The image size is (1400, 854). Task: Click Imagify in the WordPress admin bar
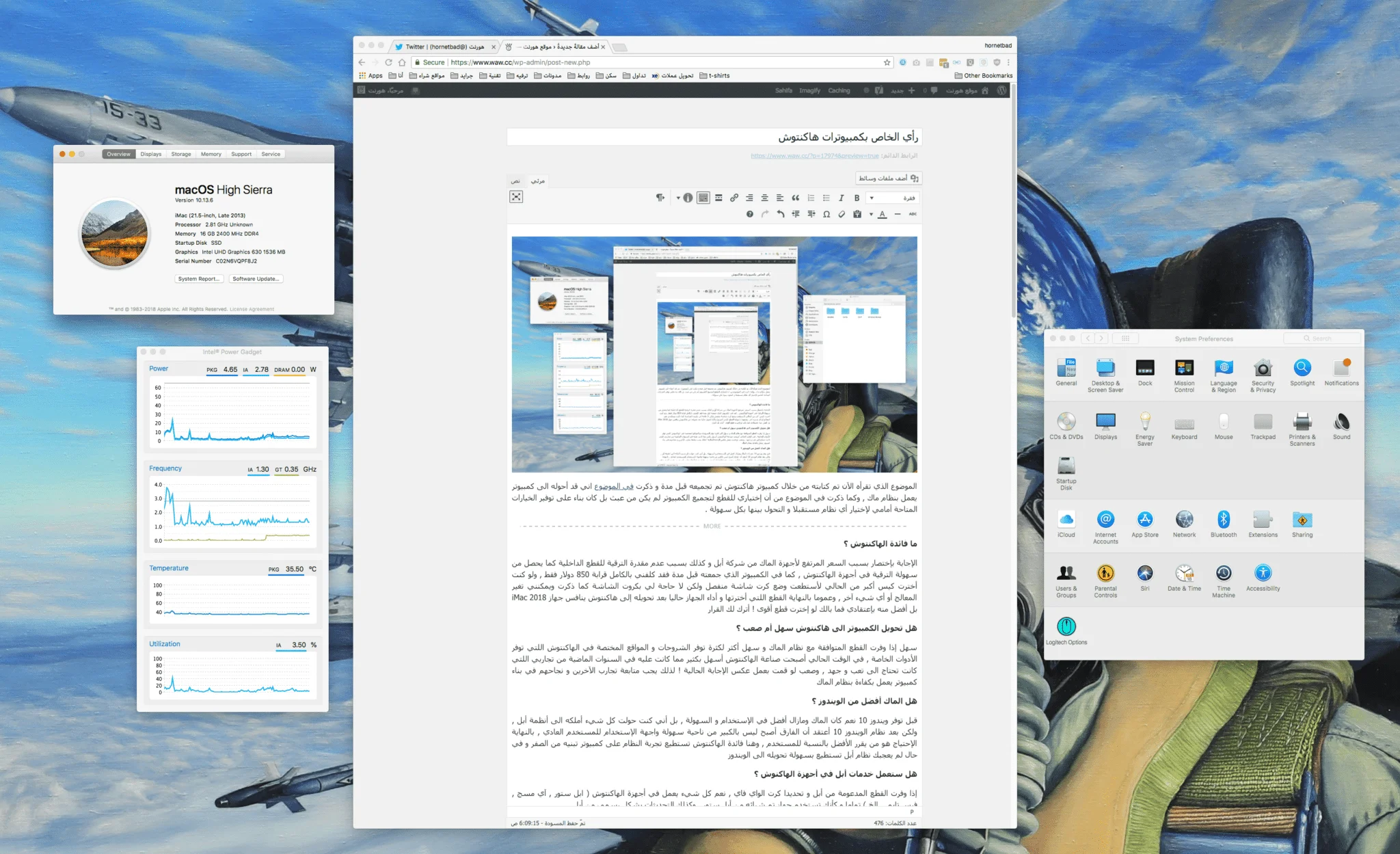tap(809, 90)
